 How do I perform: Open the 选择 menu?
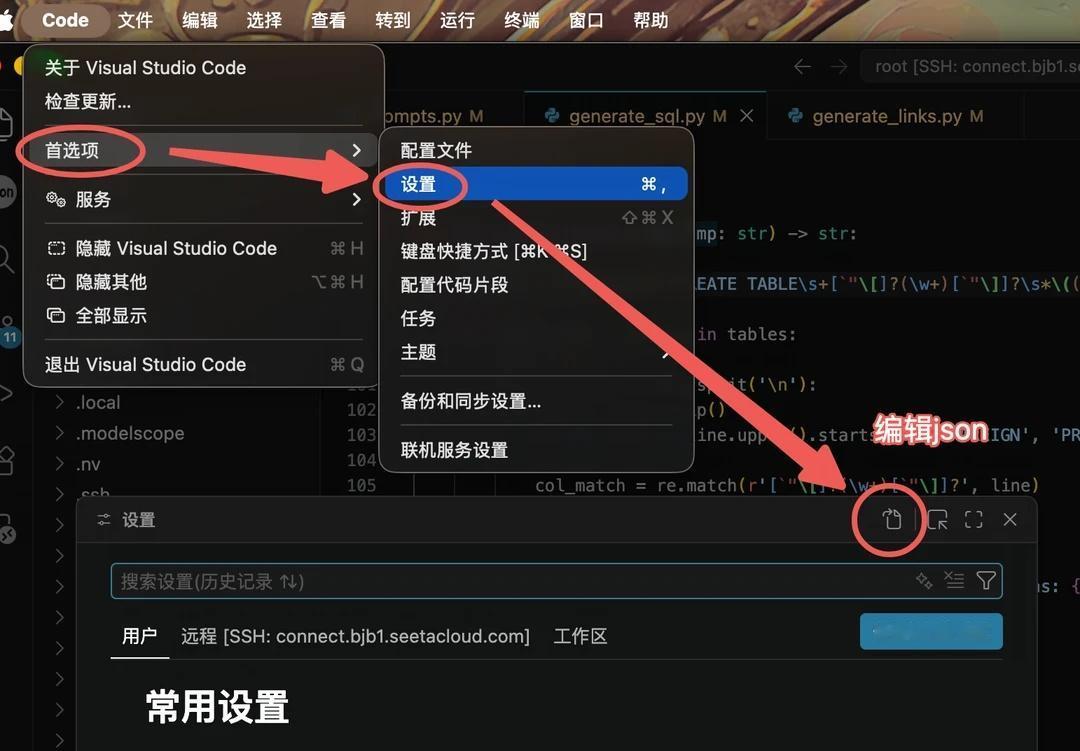point(264,20)
